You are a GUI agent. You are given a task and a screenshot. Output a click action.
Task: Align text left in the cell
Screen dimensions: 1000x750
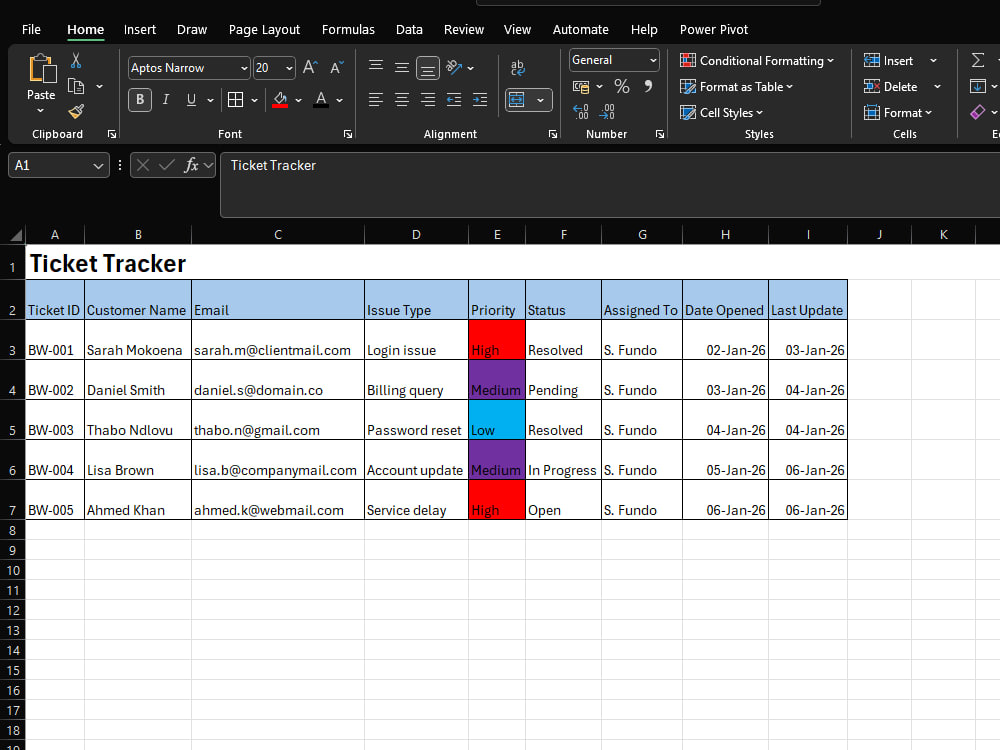(x=376, y=99)
